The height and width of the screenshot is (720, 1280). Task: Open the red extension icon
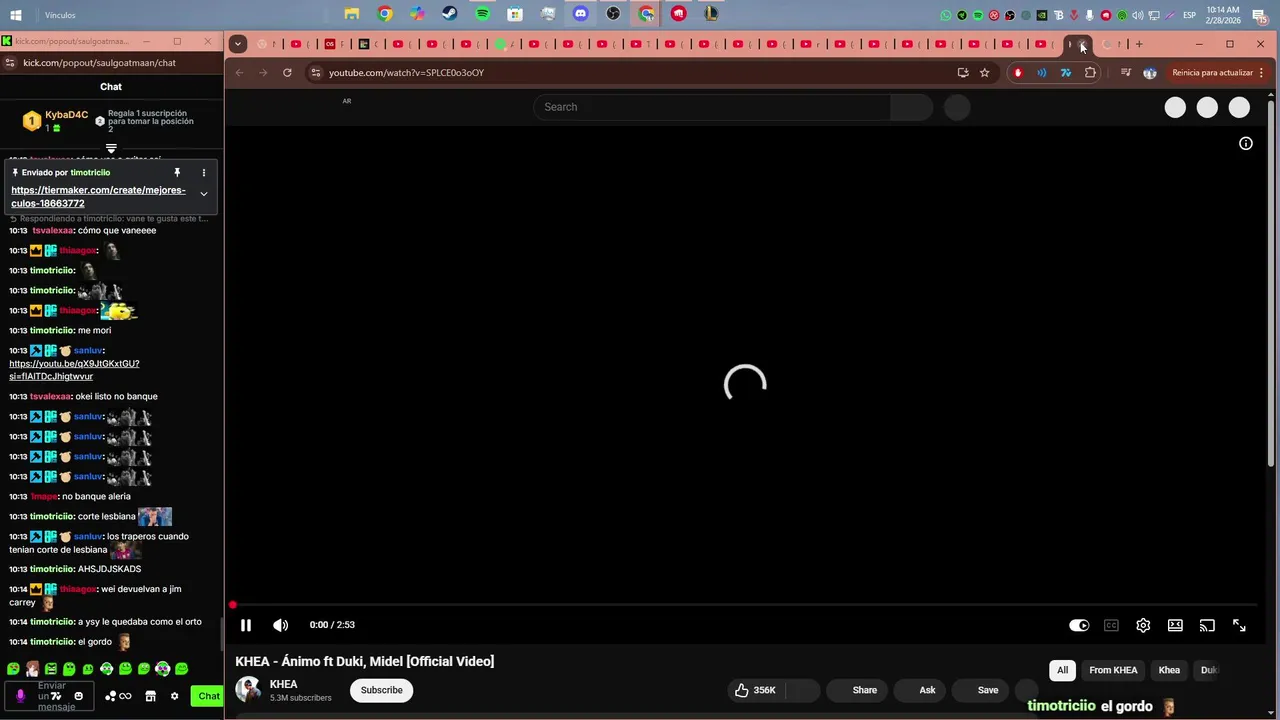pos(1018,73)
